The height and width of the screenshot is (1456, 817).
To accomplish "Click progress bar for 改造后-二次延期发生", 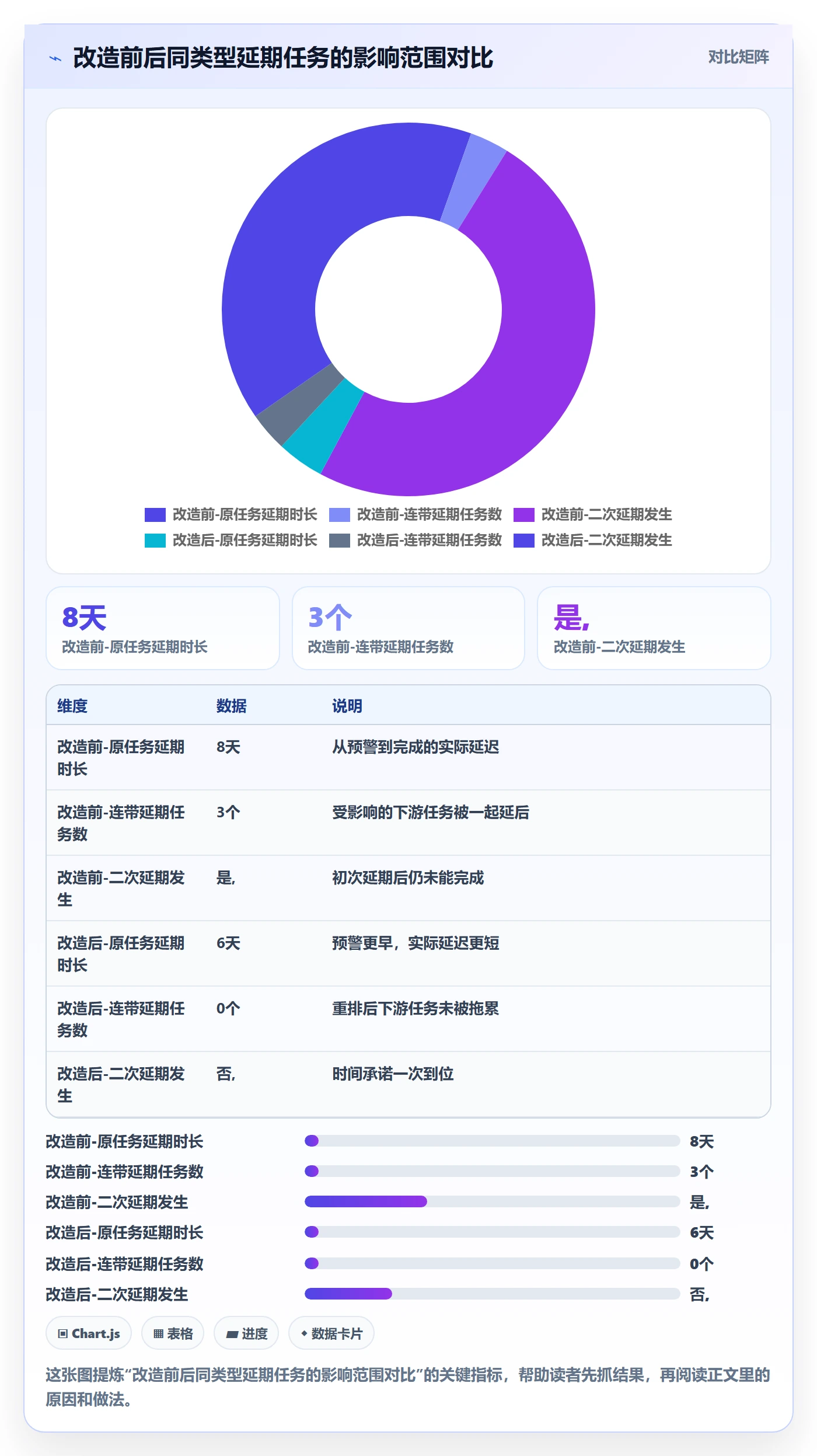I will tap(493, 1294).
